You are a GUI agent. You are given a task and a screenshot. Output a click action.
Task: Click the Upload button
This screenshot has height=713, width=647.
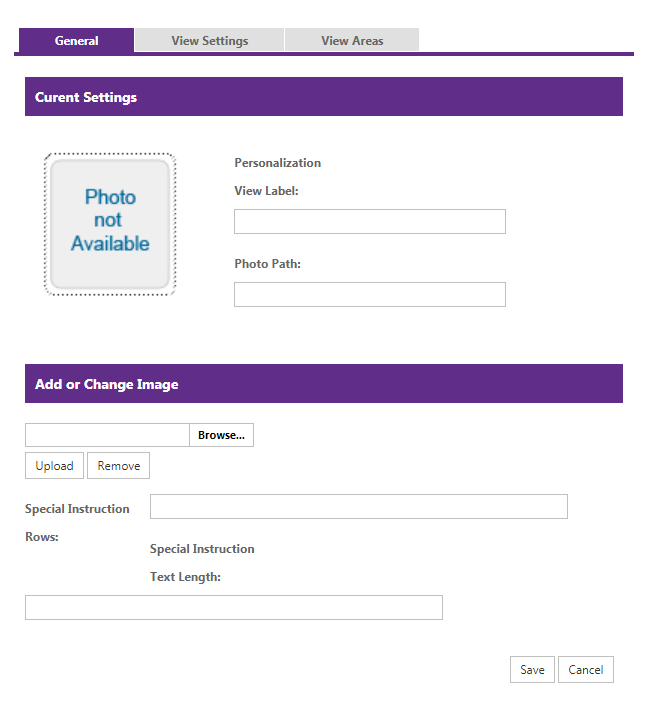(x=54, y=466)
